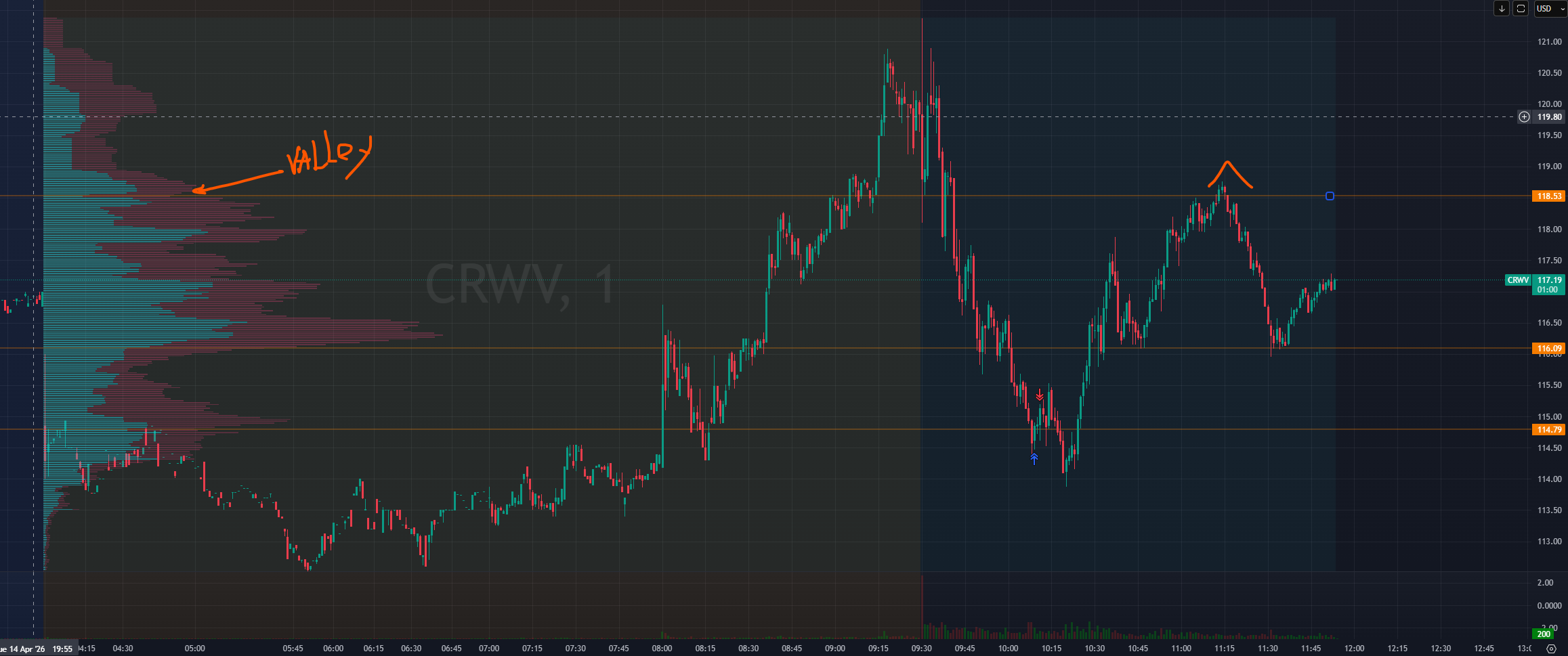Click the down arrow button at top right

1502,9
